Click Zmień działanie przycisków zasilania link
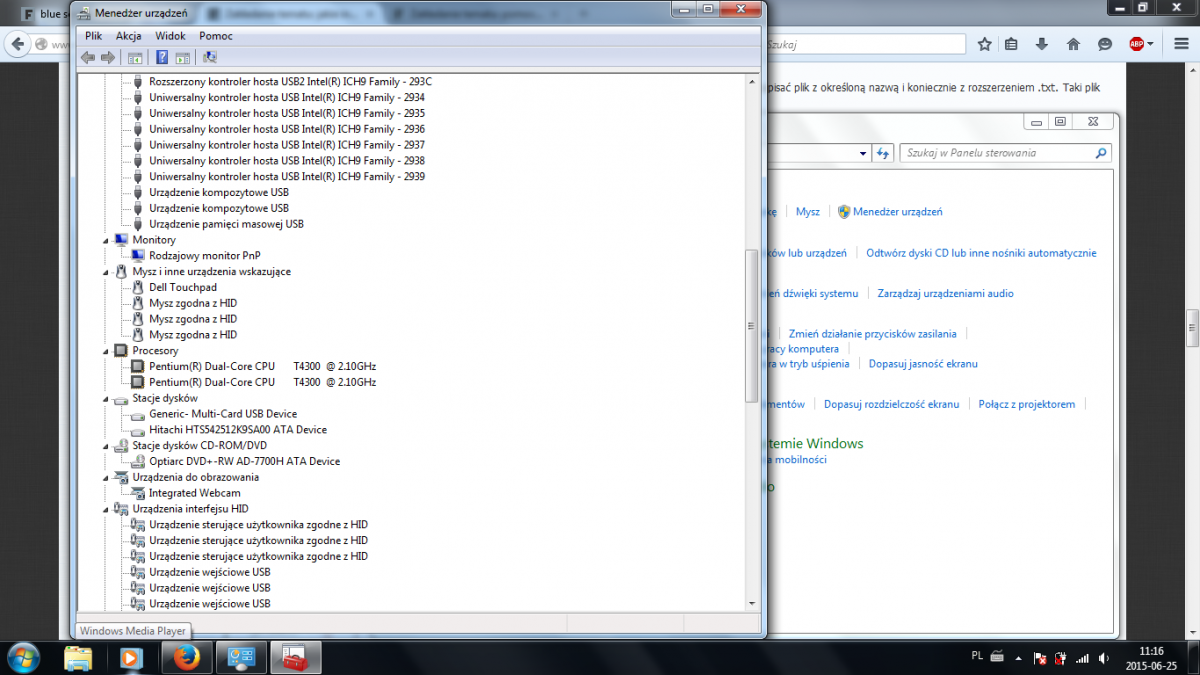The width and height of the screenshot is (1200, 675). pos(872,334)
